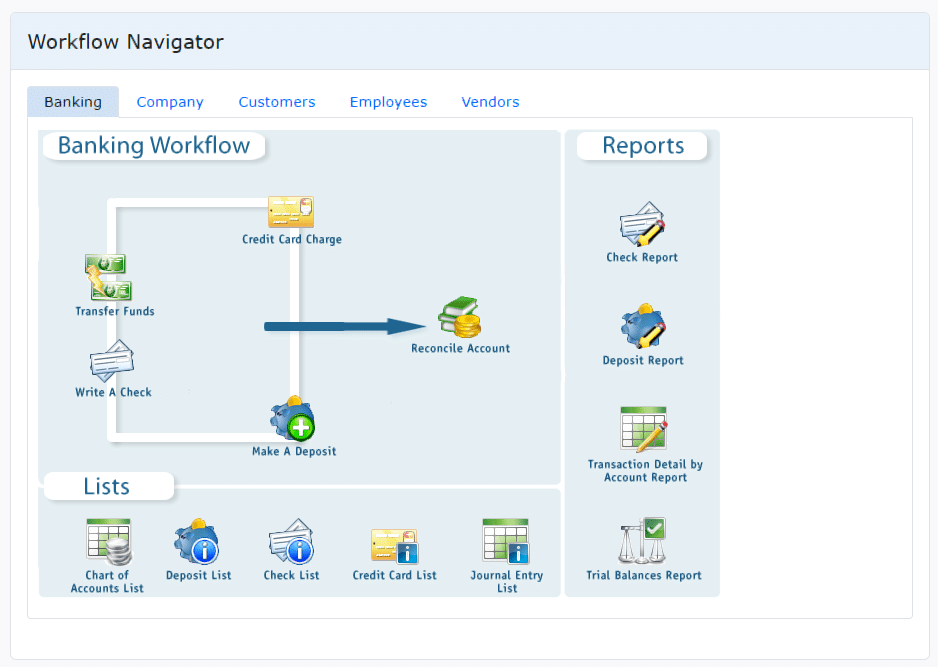
Task: Switch to the Company tab
Action: (170, 102)
